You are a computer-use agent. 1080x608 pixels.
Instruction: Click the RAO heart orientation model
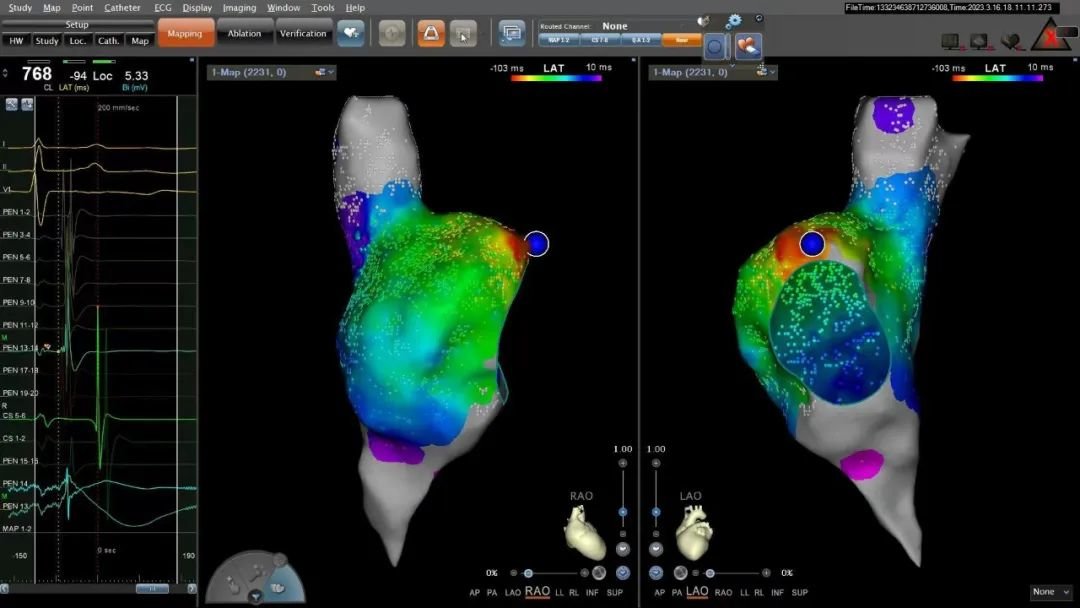[586, 532]
